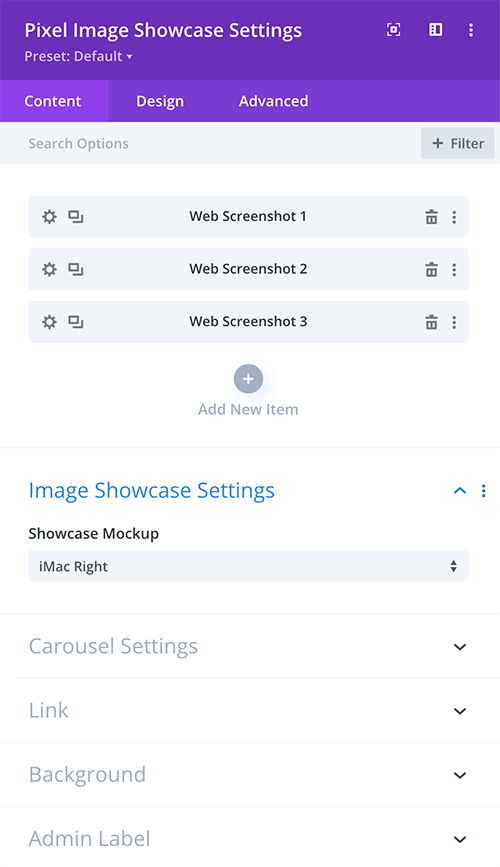Click the Filter button

pyautogui.click(x=458, y=144)
